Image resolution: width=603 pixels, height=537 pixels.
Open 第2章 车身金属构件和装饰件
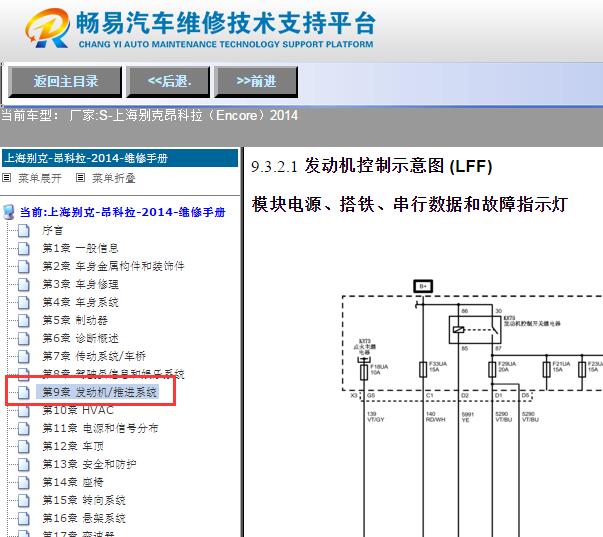(113, 266)
